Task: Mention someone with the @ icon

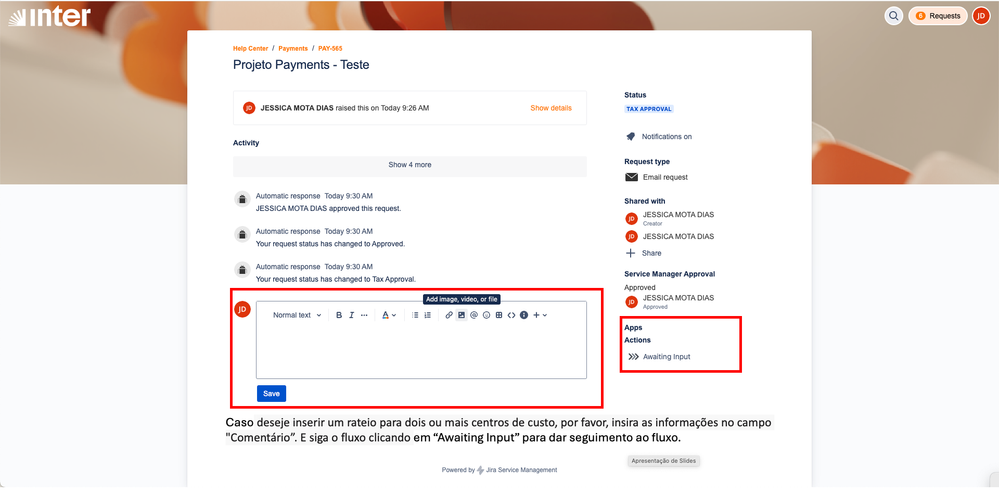Action: pos(474,315)
